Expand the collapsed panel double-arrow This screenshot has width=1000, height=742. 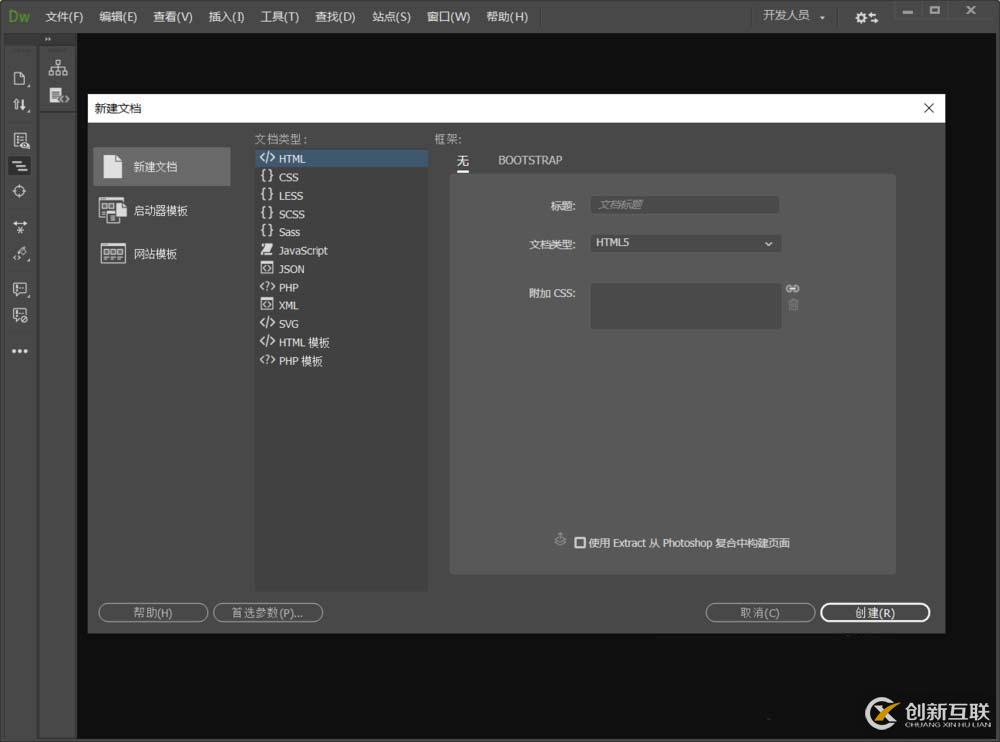[x=48, y=40]
